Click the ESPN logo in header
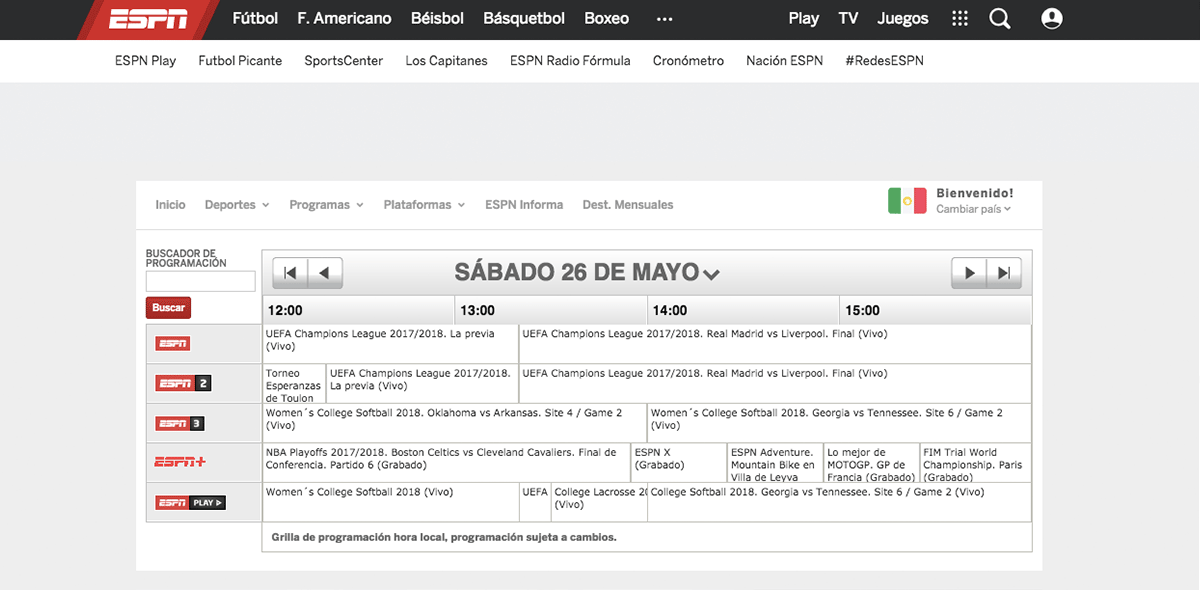1200x590 pixels. click(x=148, y=19)
